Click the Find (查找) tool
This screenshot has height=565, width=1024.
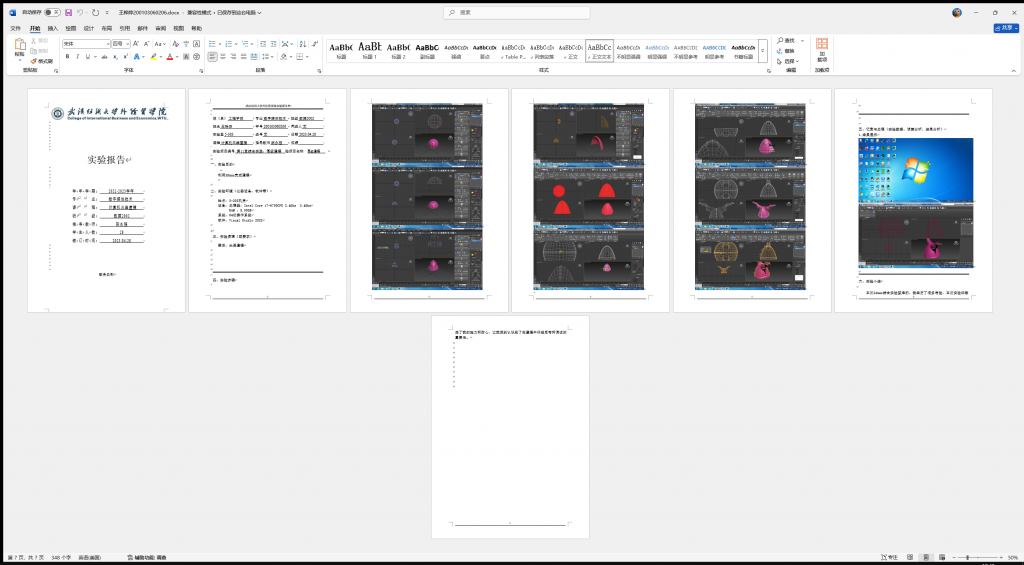(788, 41)
